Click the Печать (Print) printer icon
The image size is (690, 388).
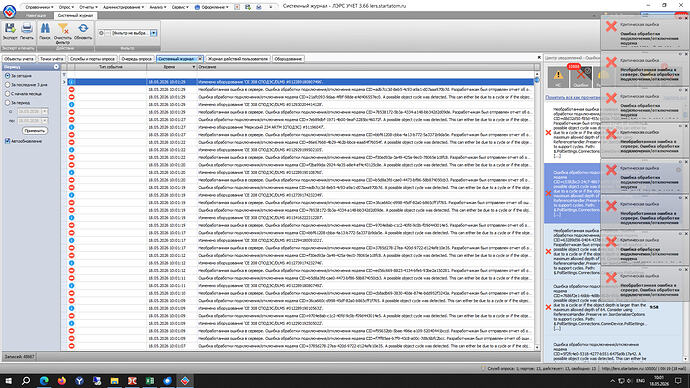click(27, 29)
